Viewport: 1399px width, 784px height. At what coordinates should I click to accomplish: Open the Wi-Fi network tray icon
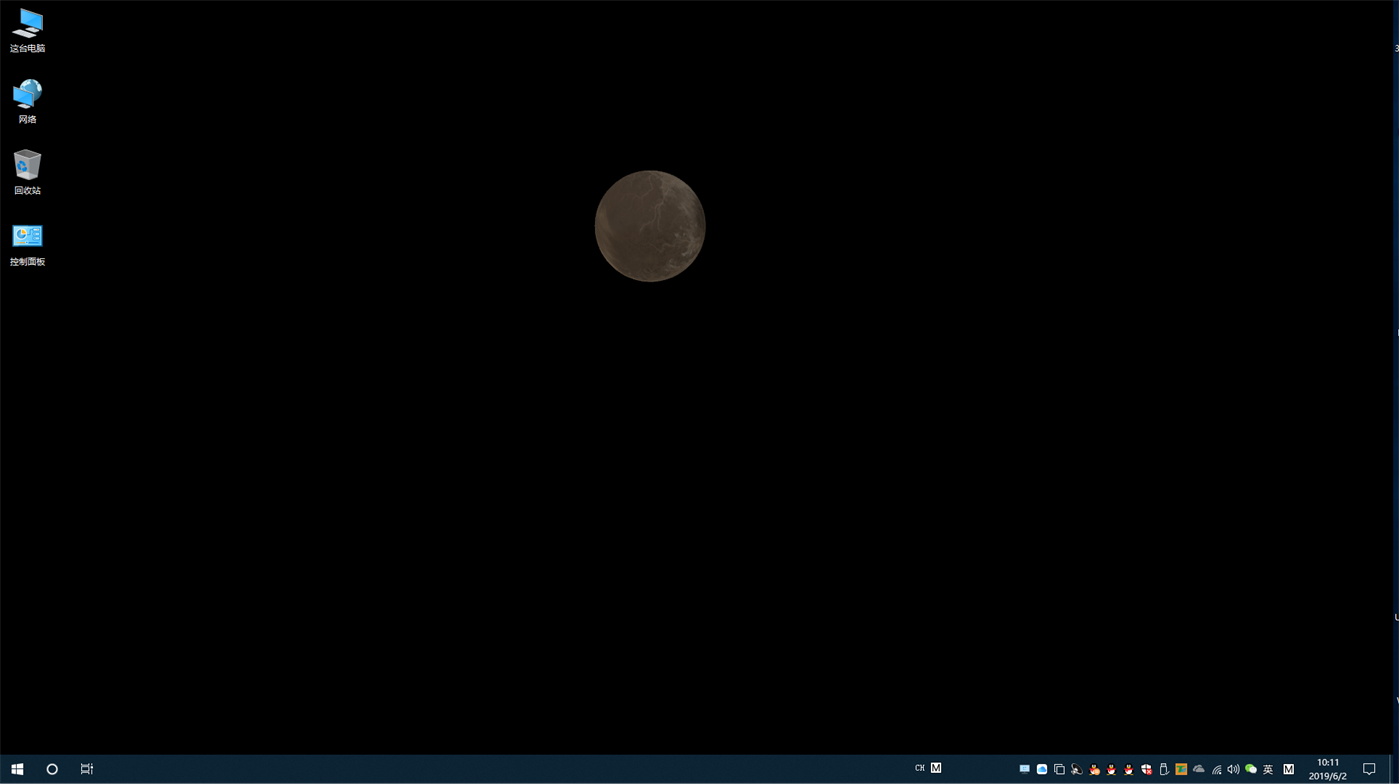pyautogui.click(x=1214, y=769)
